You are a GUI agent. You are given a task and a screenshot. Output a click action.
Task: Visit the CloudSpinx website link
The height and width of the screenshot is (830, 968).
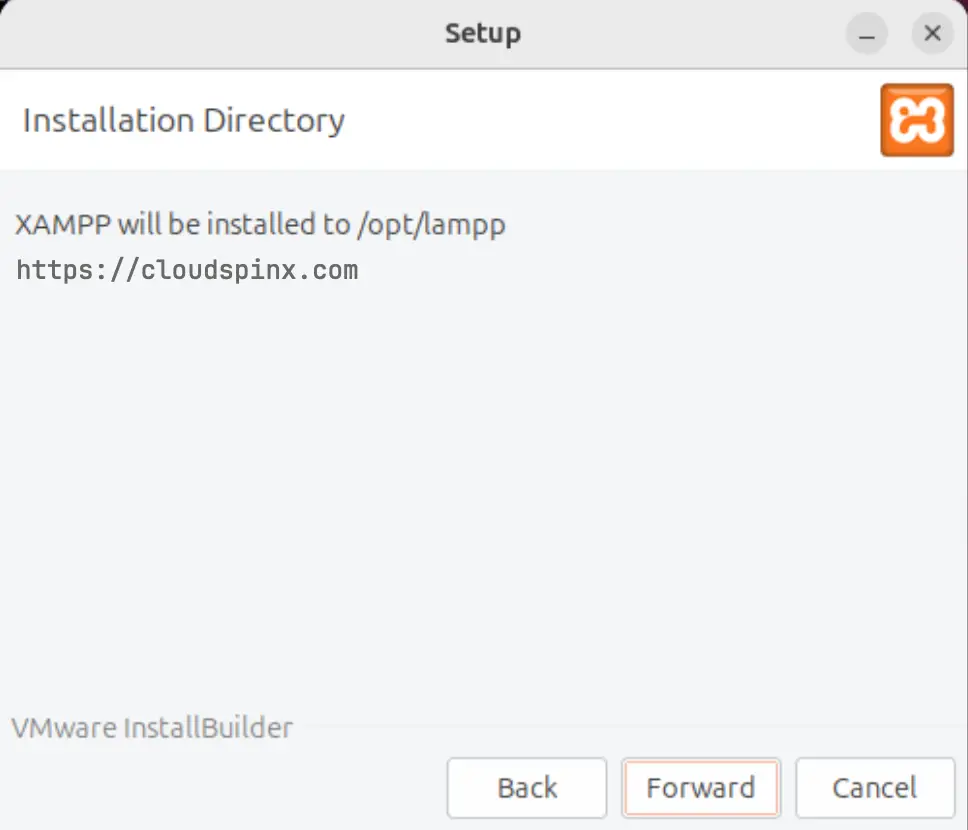click(x=187, y=269)
